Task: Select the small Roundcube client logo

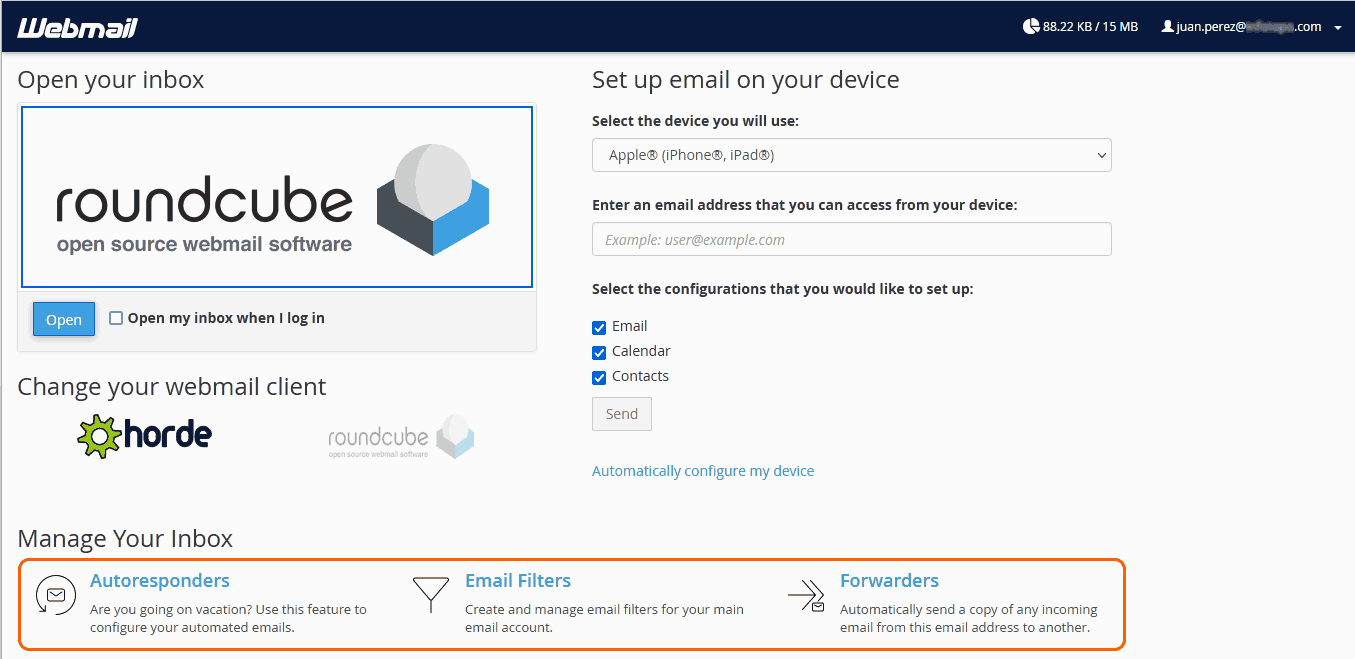Action: [401, 437]
